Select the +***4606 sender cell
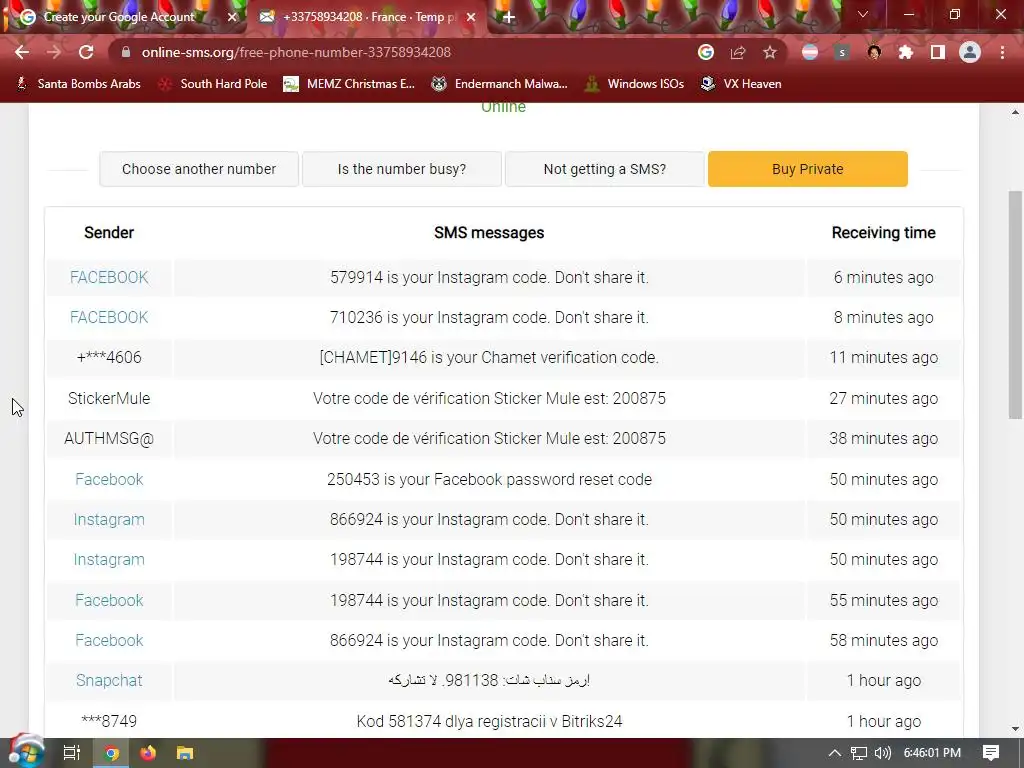 pyautogui.click(x=109, y=358)
